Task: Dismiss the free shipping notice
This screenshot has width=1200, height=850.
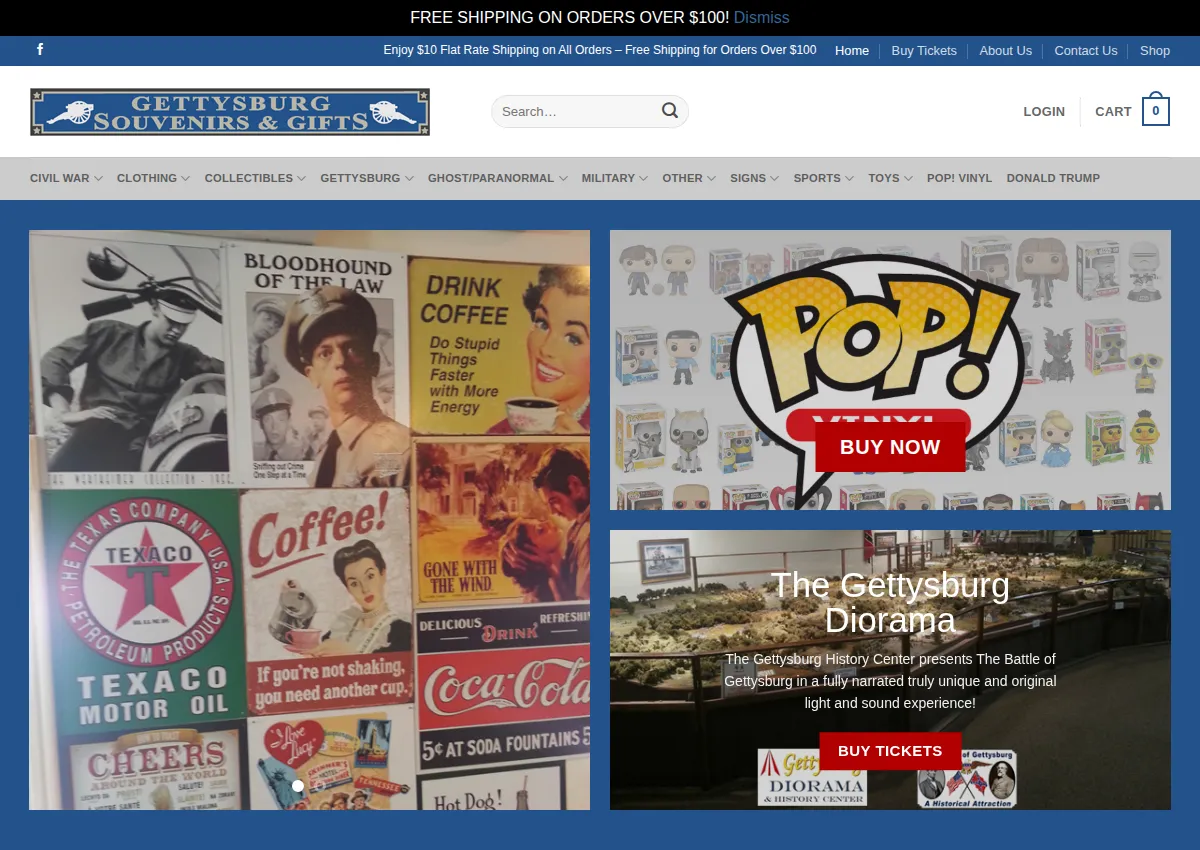Action: coord(761,18)
